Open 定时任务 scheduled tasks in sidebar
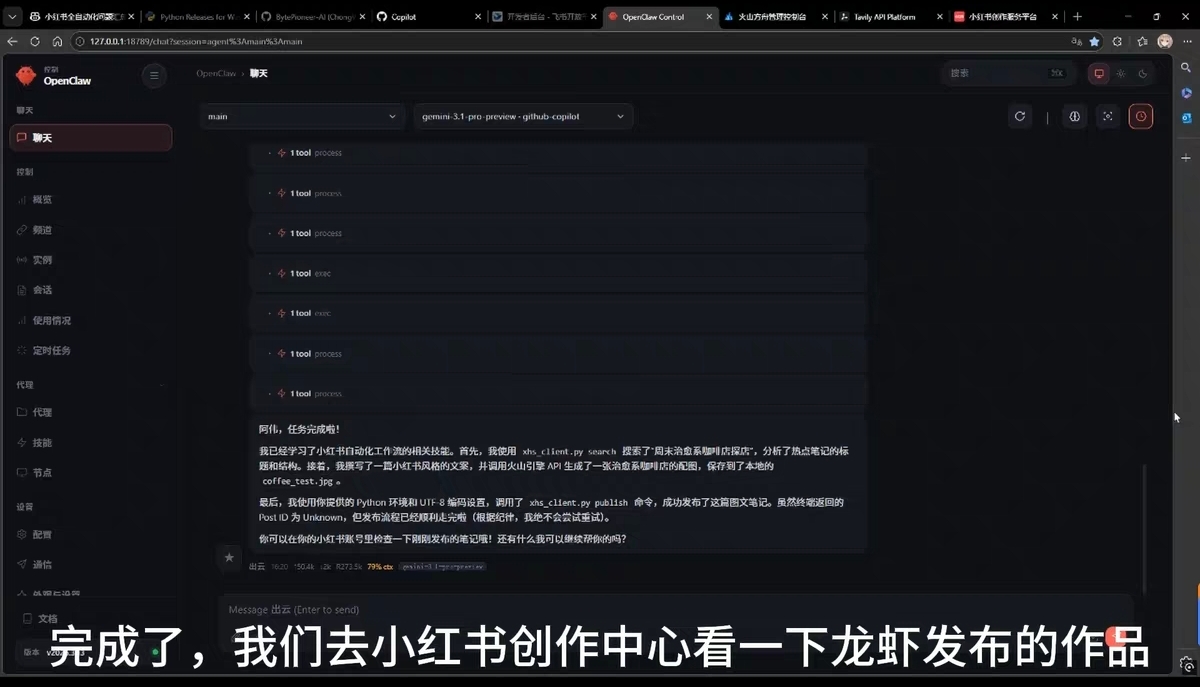The image size is (1200, 687). (90, 351)
